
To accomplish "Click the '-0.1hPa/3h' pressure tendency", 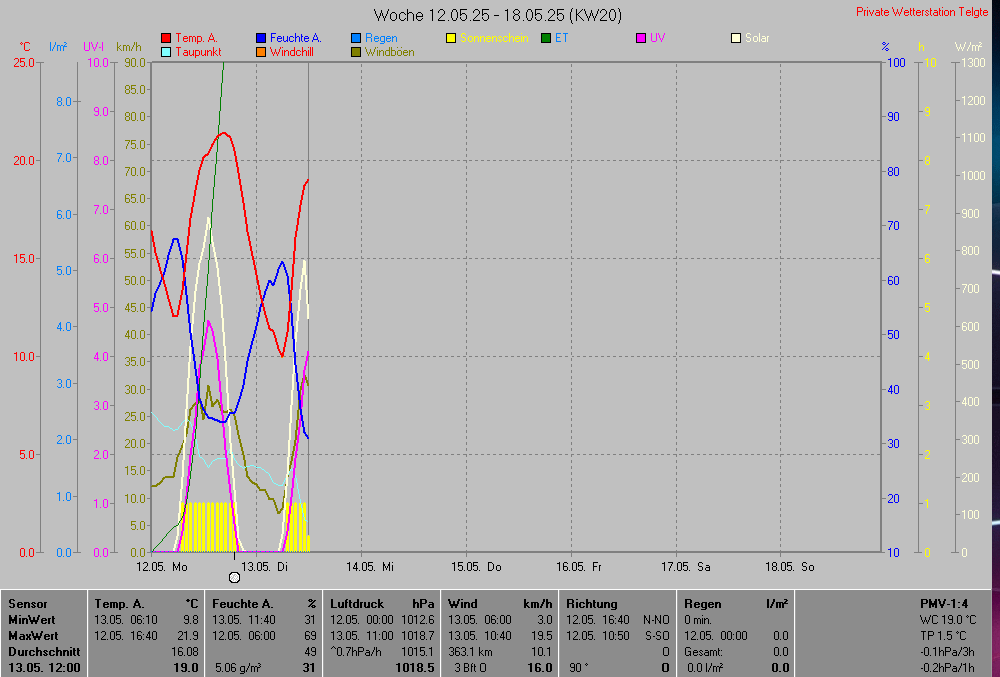I will pos(947,652).
